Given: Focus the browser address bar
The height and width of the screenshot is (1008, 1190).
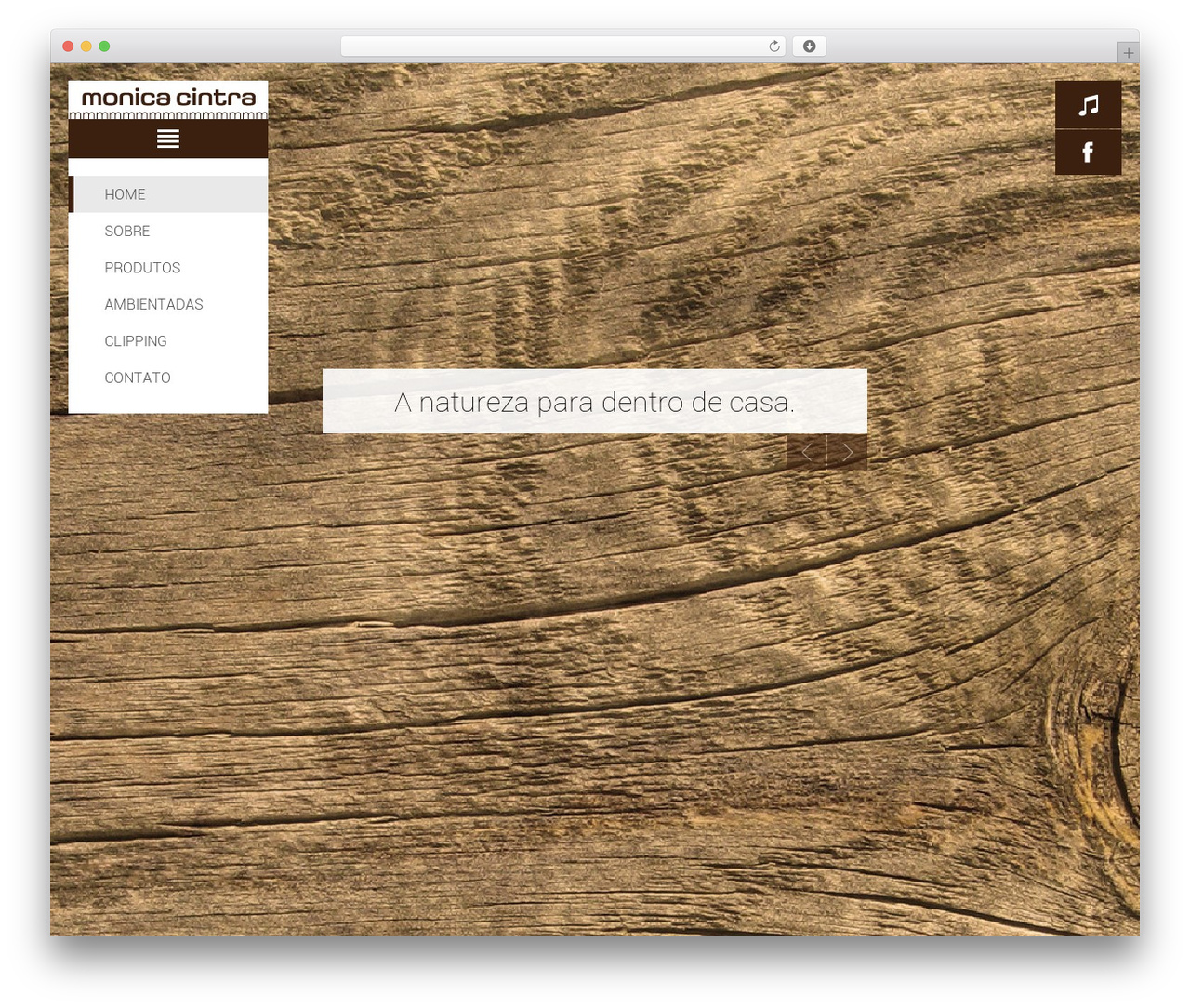Looking at the screenshot, I should click(x=562, y=46).
